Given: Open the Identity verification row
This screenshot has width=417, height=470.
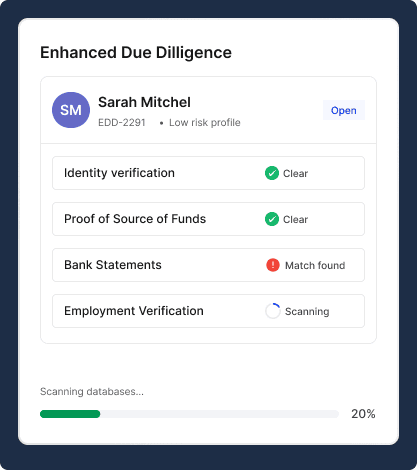Looking at the screenshot, I should click(208, 173).
